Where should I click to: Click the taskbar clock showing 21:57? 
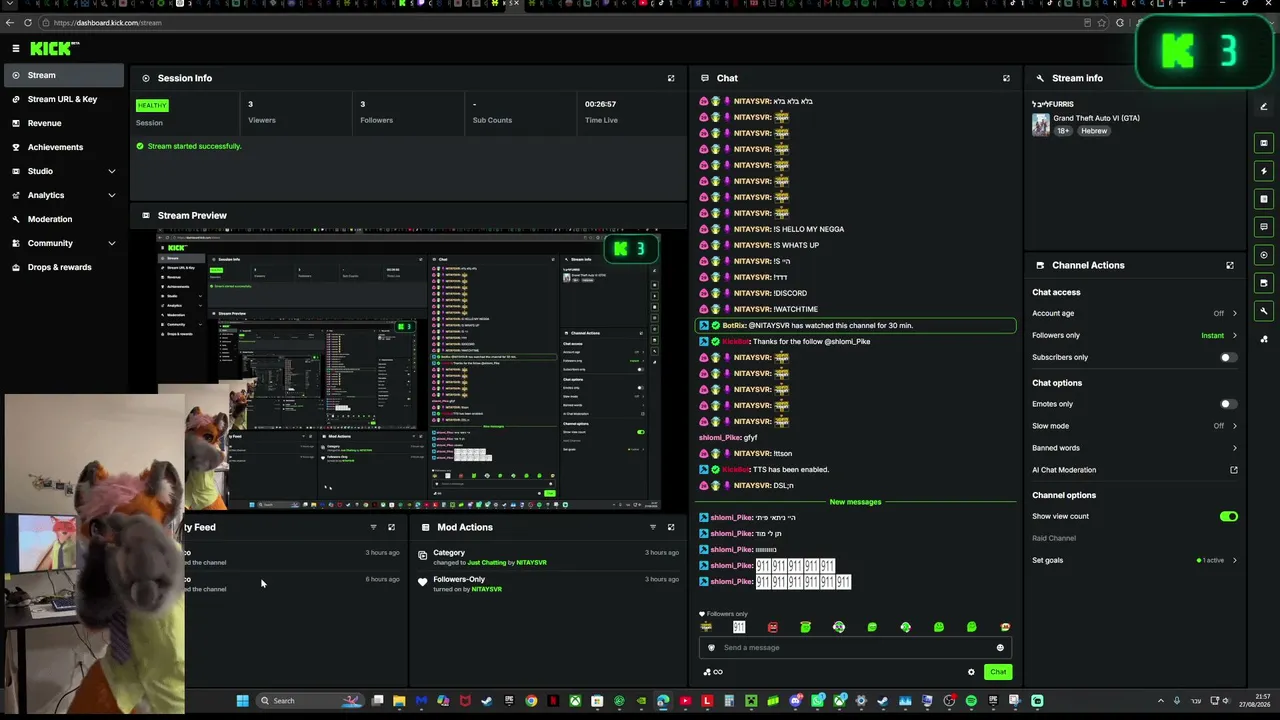click(x=1256, y=700)
